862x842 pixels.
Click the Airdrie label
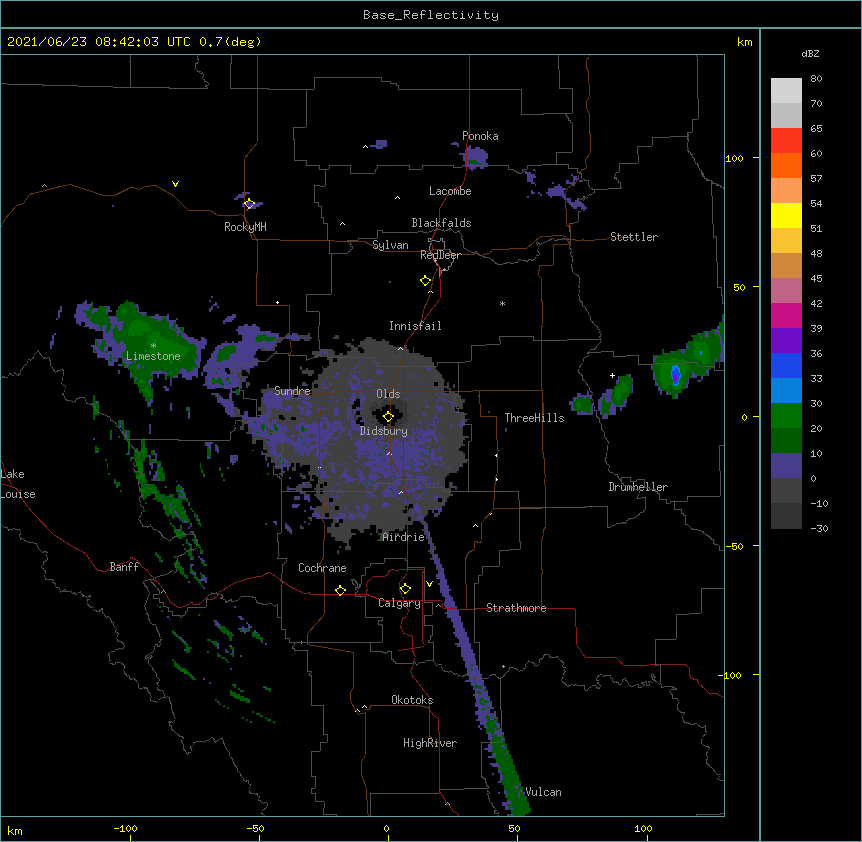pos(404,537)
